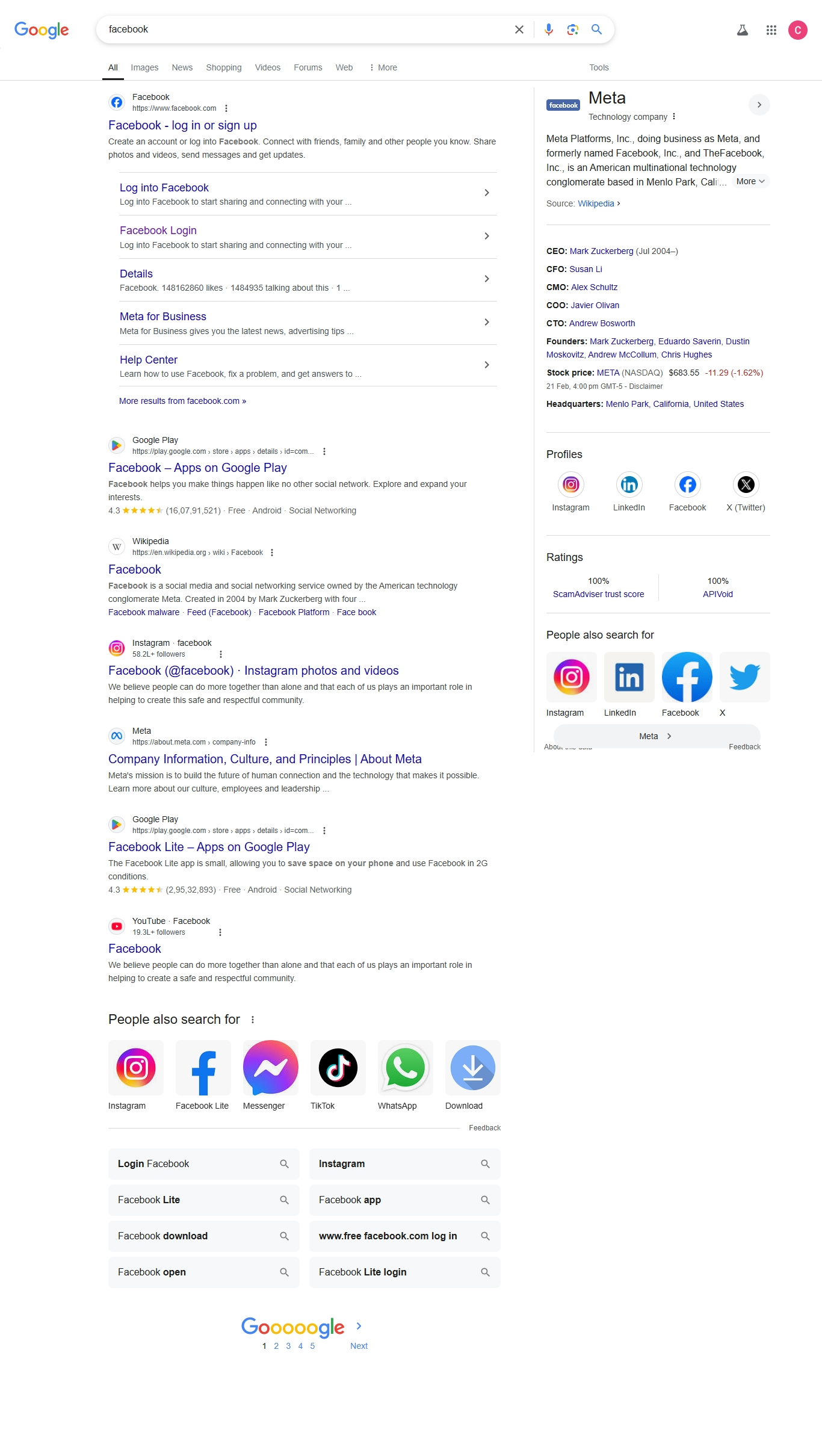This screenshot has width=822, height=1456.
Task: Go to Next results page
Action: click(x=359, y=1346)
